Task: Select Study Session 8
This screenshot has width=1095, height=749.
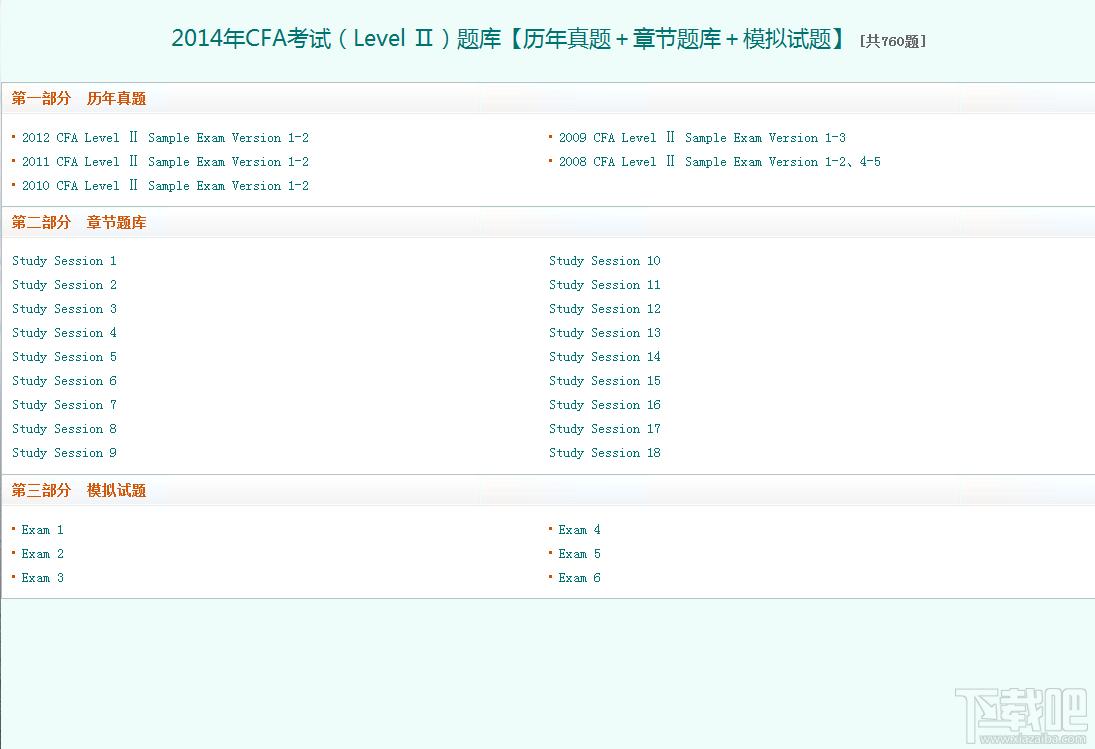Action: point(64,429)
